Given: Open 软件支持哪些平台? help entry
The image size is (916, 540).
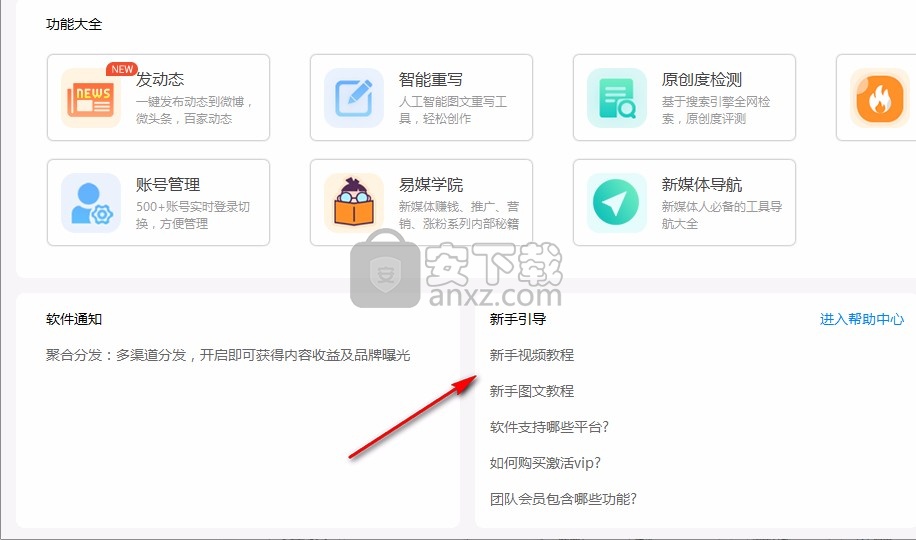Looking at the screenshot, I should 549,427.
